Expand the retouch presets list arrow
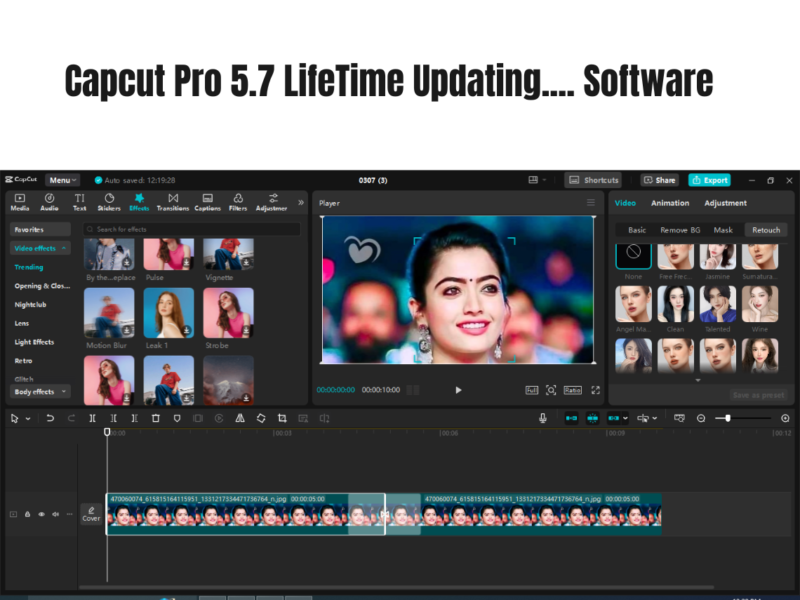Viewport: 800px width, 600px height. point(698,380)
